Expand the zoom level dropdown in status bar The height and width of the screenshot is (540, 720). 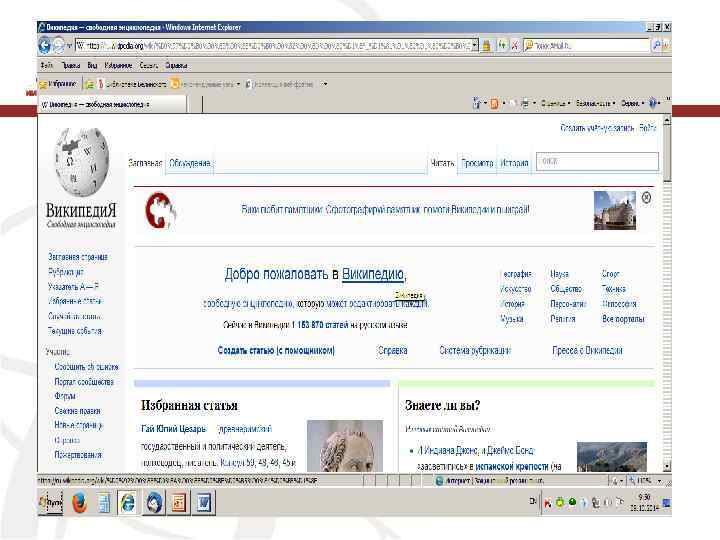(659, 481)
